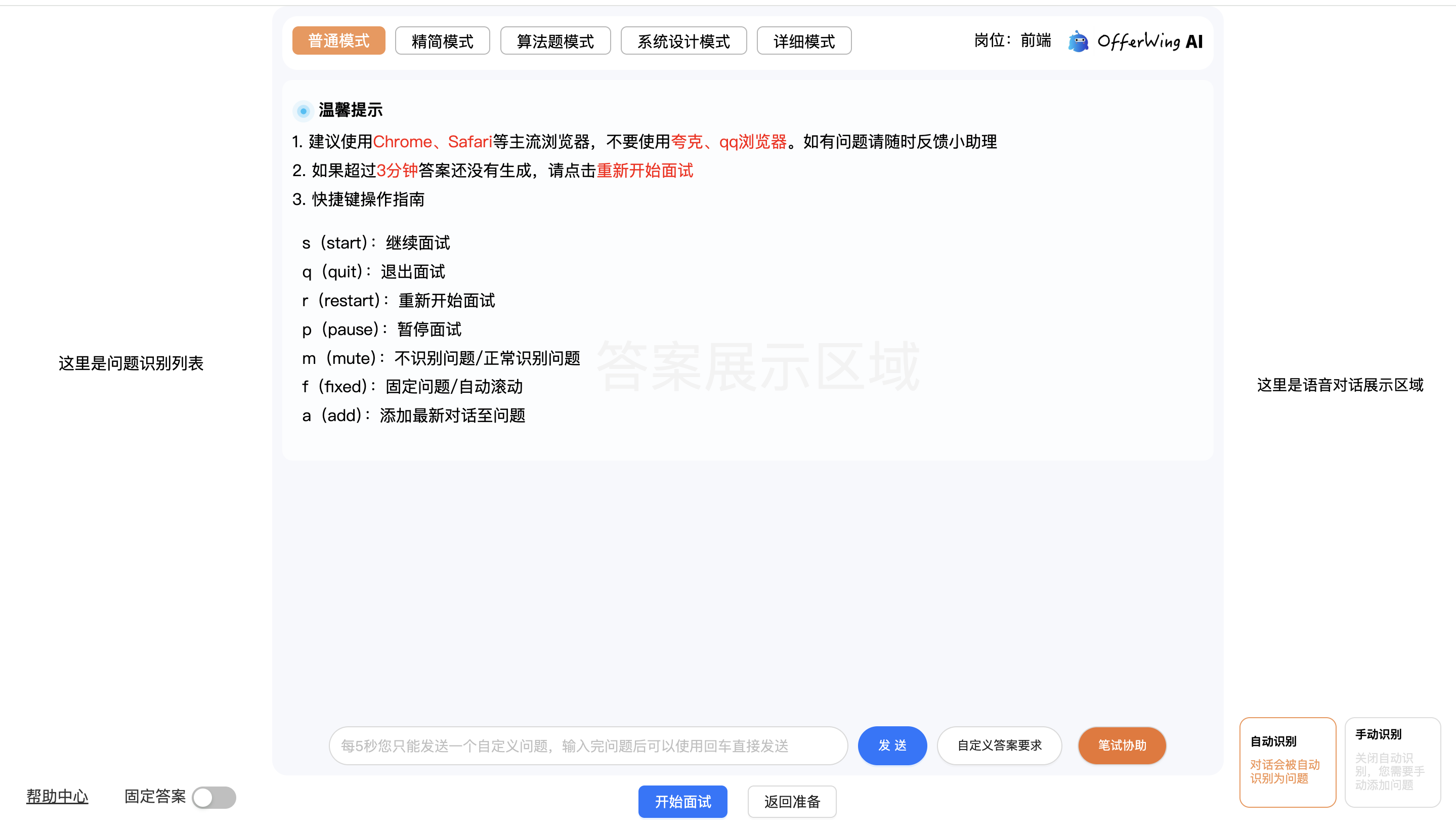The image size is (1456, 827).
Task: Focus the custom question input field
Action: (x=587, y=745)
